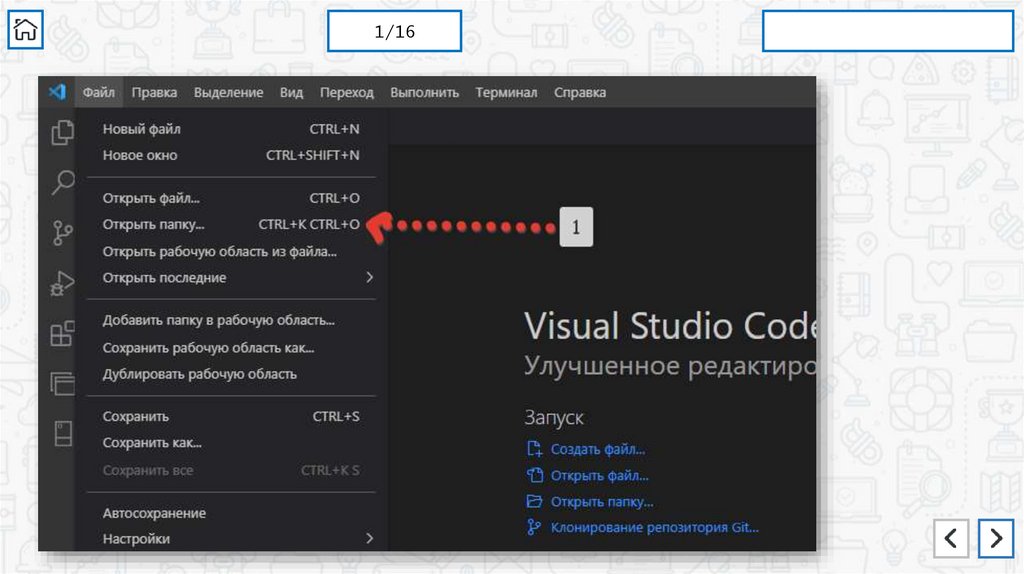Click Открыть папку... link under Запуск
Screen dimensions: 1024x574
click(602, 502)
